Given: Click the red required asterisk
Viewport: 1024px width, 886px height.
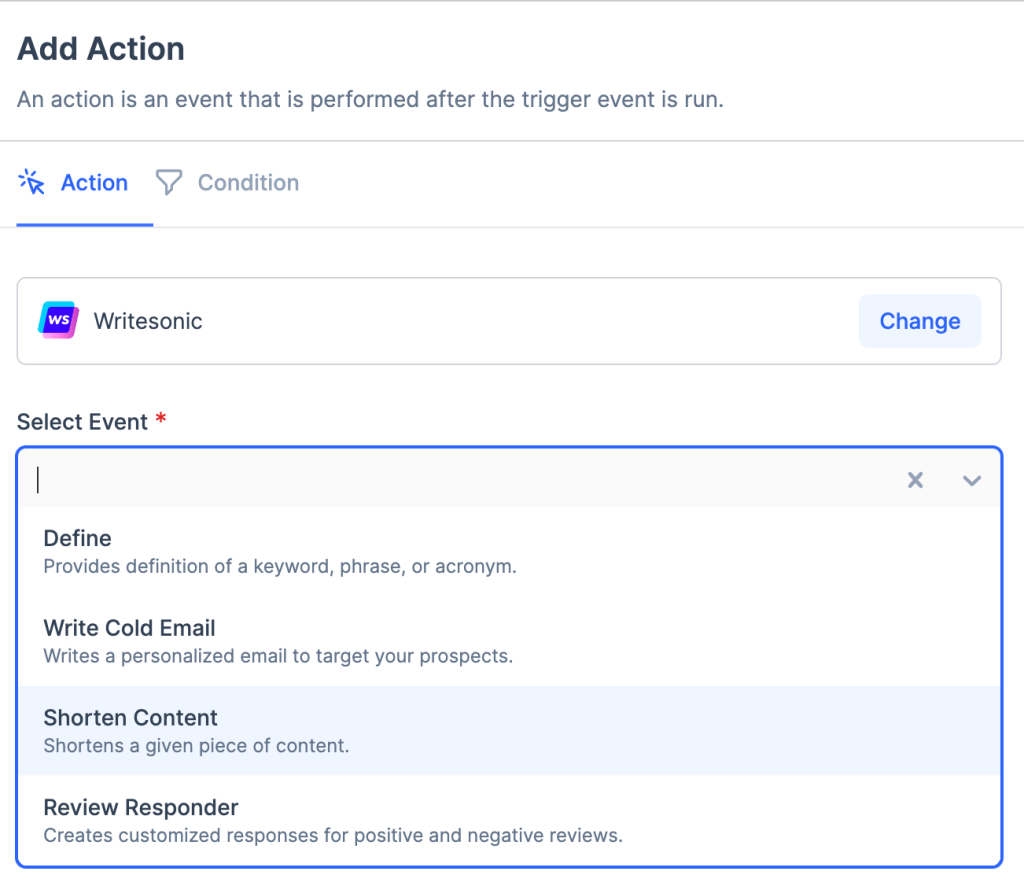Looking at the screenshot, I should click(160, 420).
